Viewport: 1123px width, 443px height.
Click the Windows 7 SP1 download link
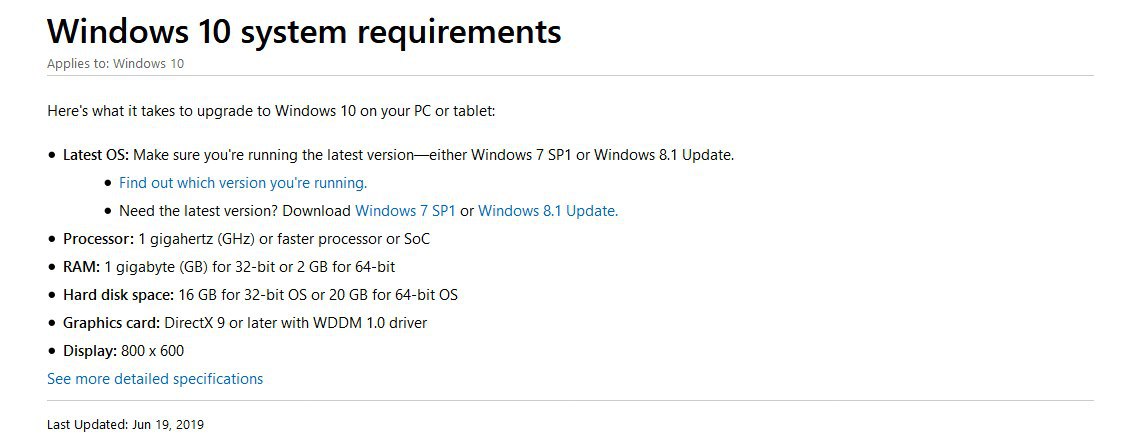pyautogui.click(x=405, y=211)
